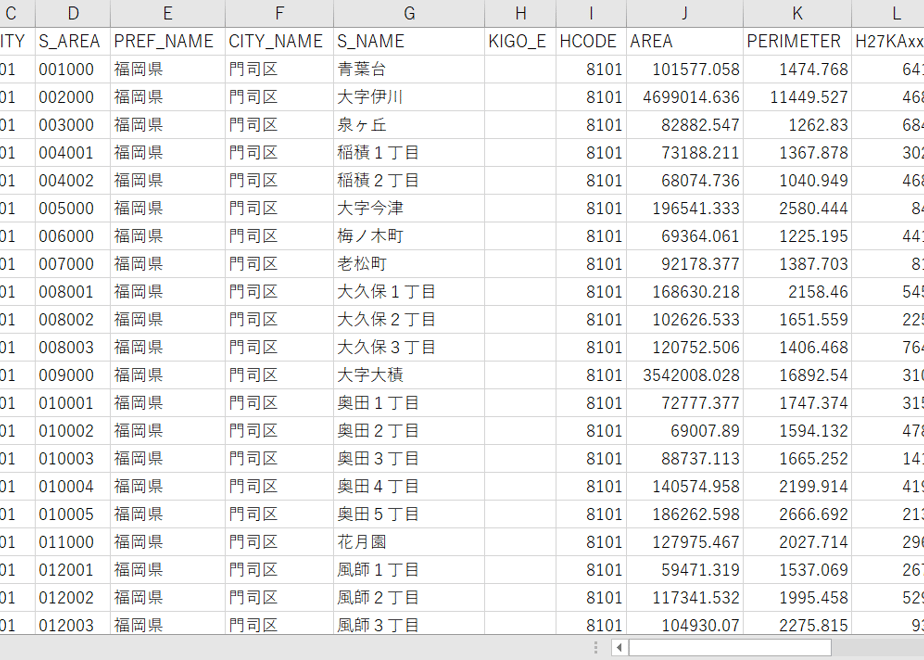
Task: Click the S_NAME header cell
Action: click(409, 41)
